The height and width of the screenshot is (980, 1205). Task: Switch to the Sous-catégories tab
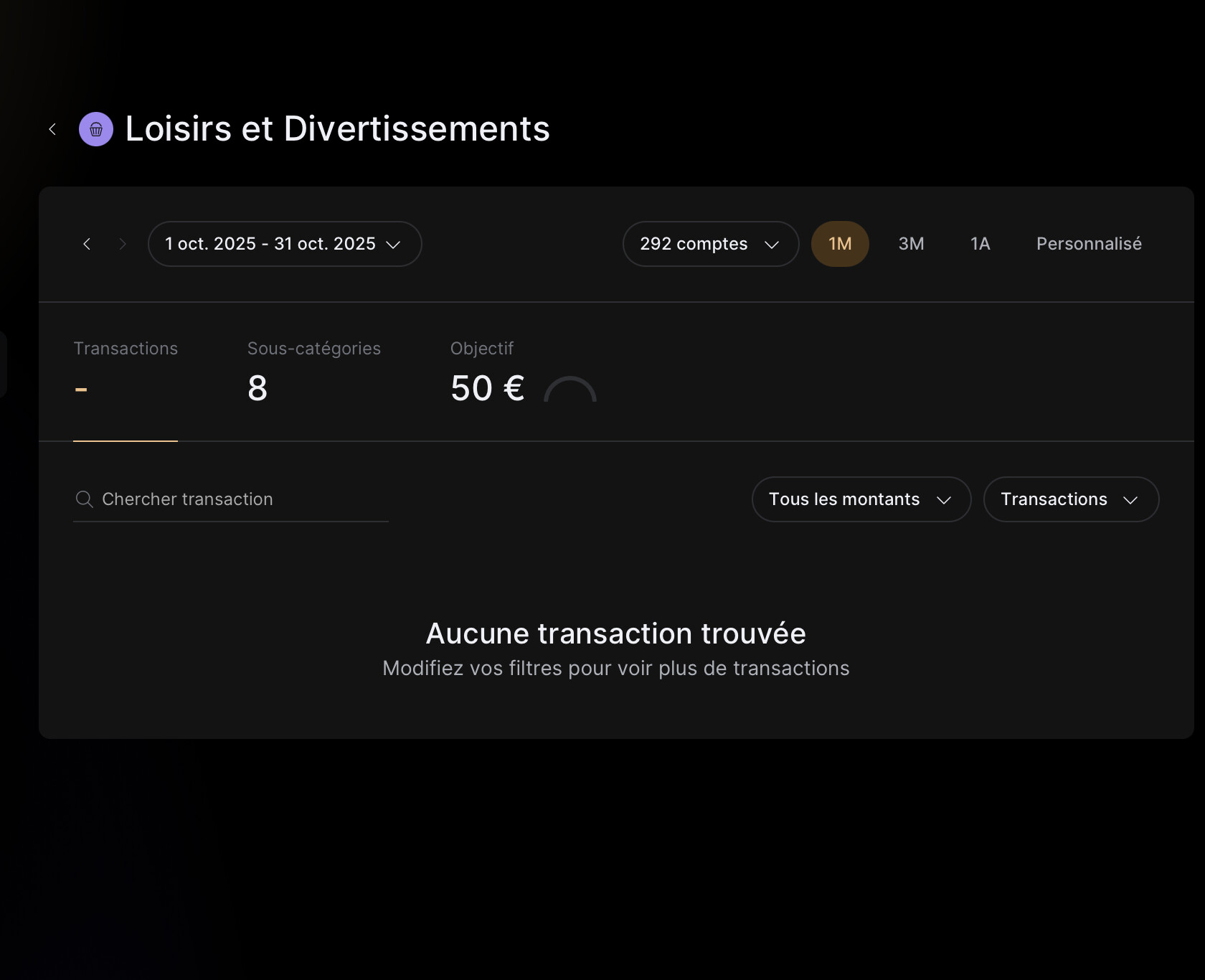(x=313, y=373)
